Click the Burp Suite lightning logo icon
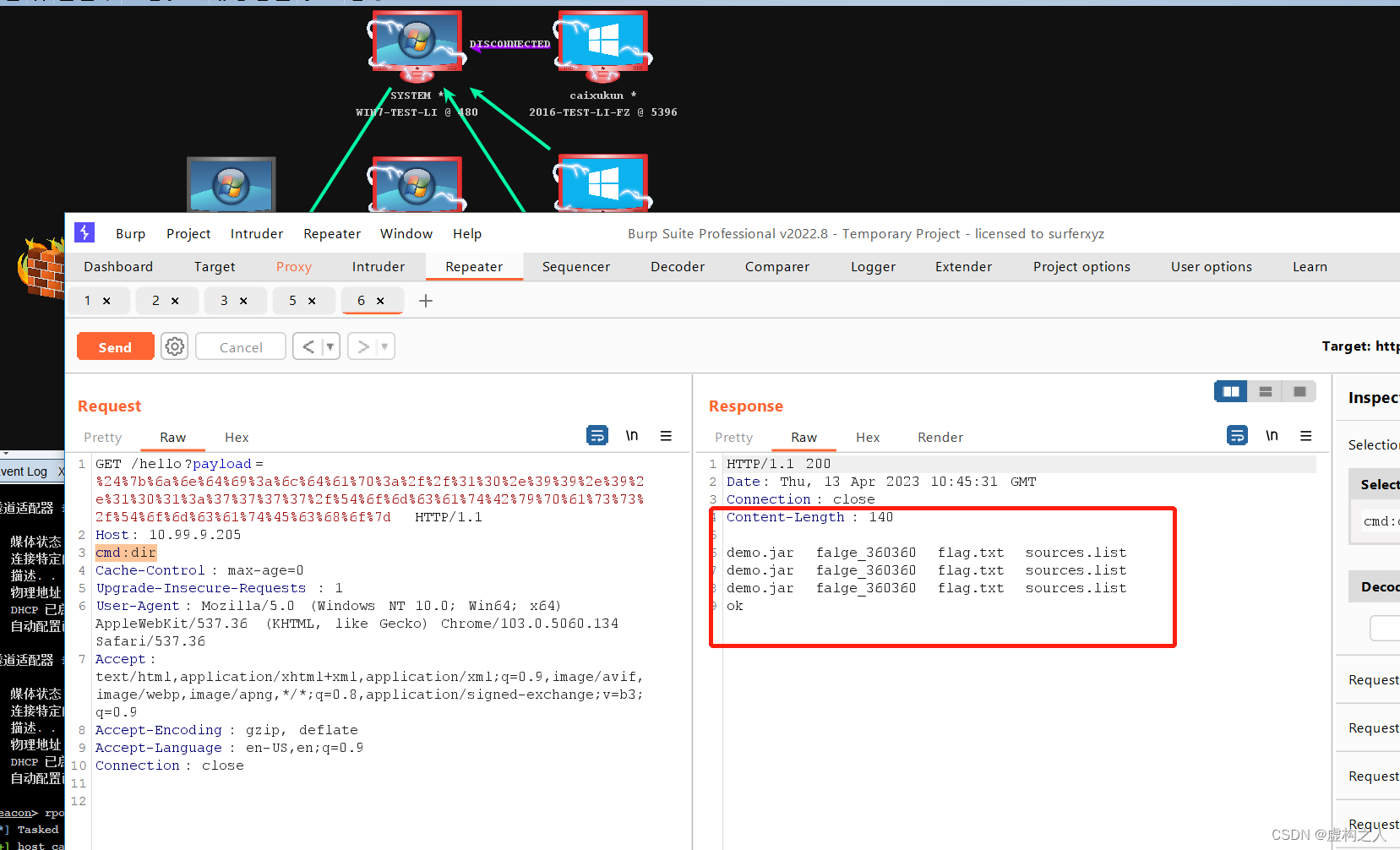1400x850 pixels. [x=84, y=232]
